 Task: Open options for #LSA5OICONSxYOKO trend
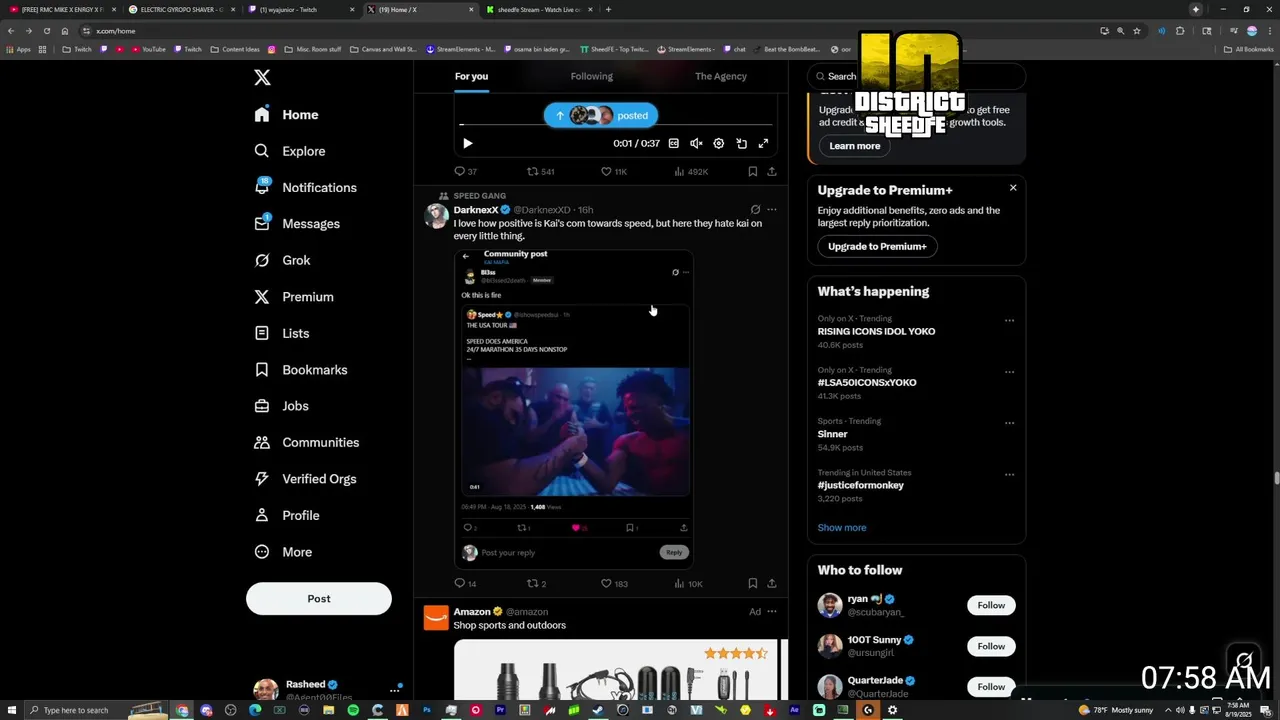click(x=1009, y=372)
